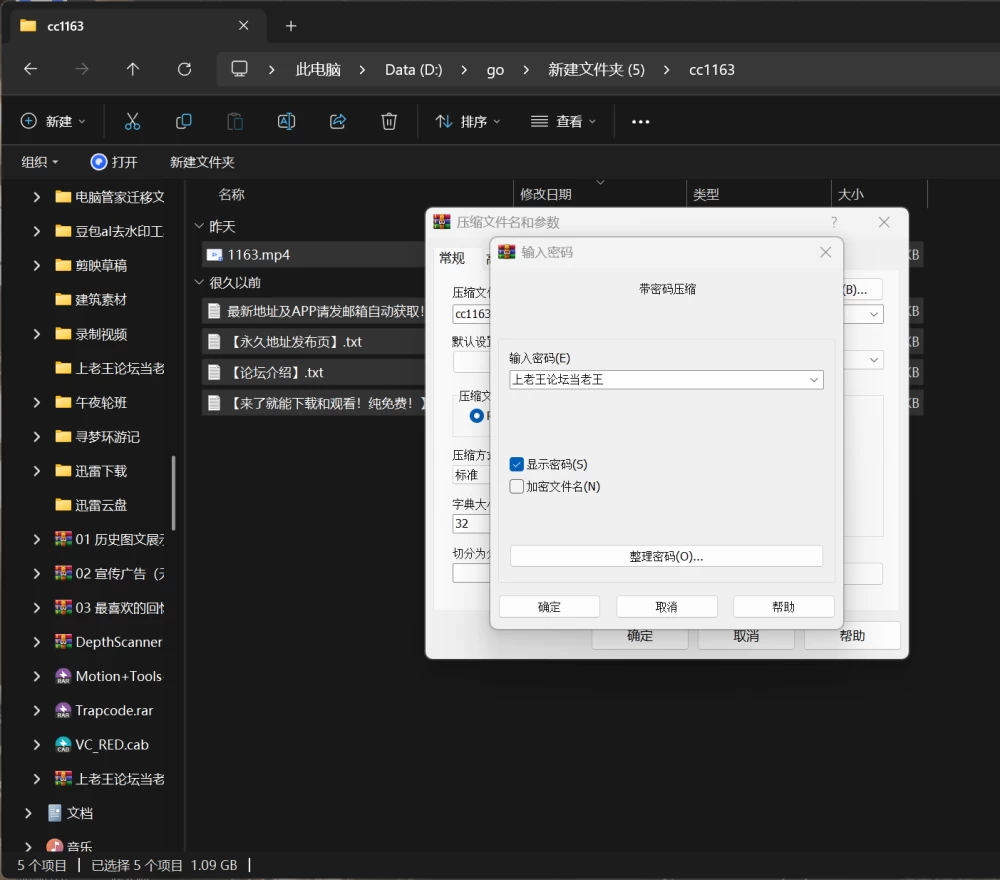
Task: Expand the 剪映草稿 folder tree node
Action: tap(36, 265)
